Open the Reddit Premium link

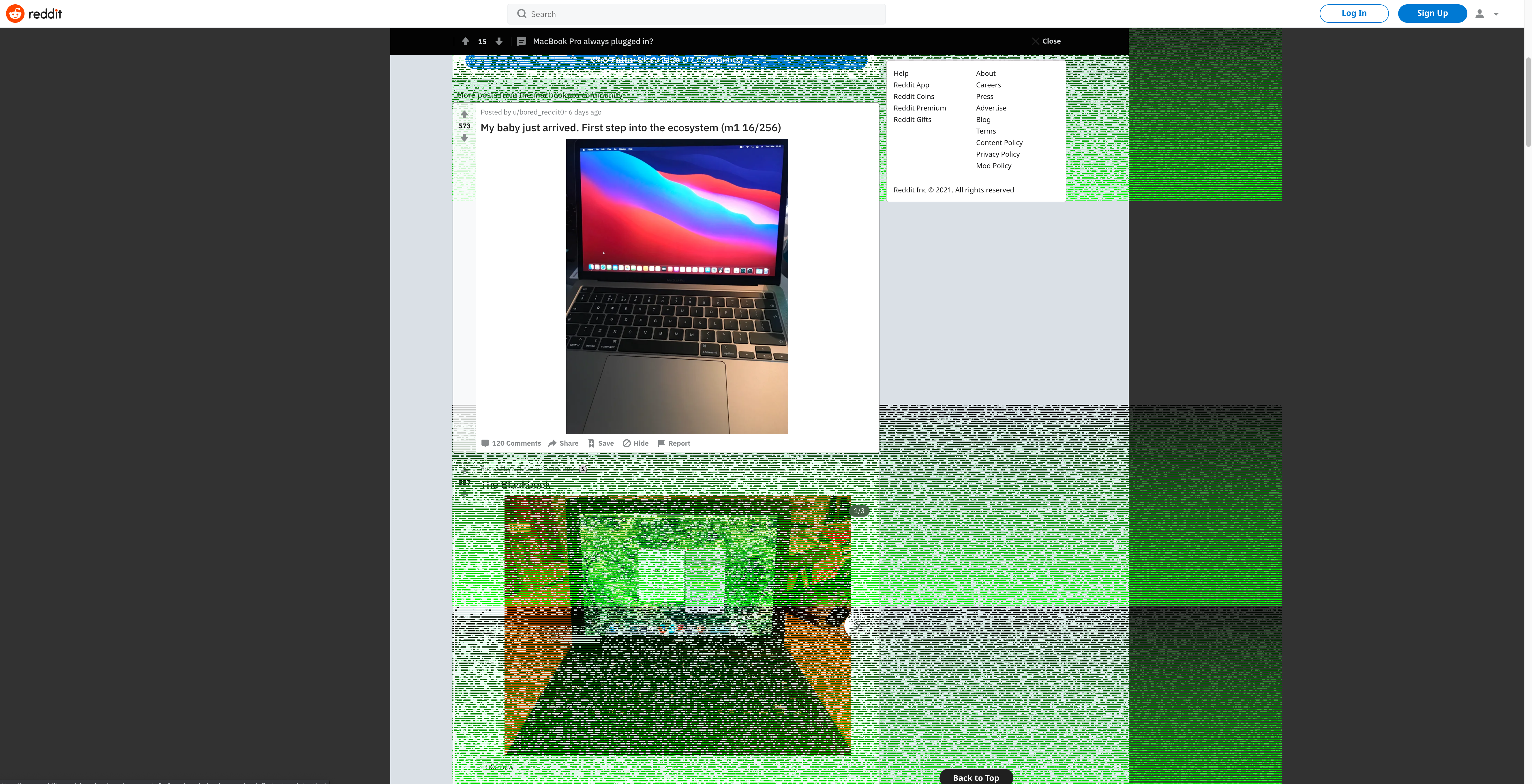click(x=919, y=108)
